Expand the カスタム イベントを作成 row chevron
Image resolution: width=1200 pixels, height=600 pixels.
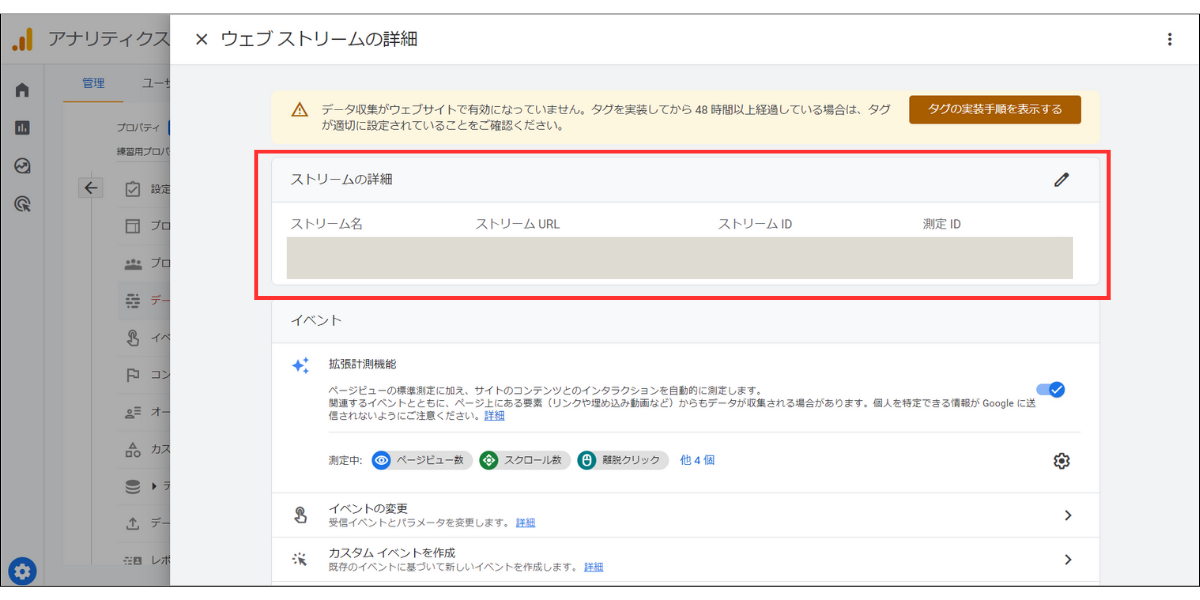point(1068,560)
